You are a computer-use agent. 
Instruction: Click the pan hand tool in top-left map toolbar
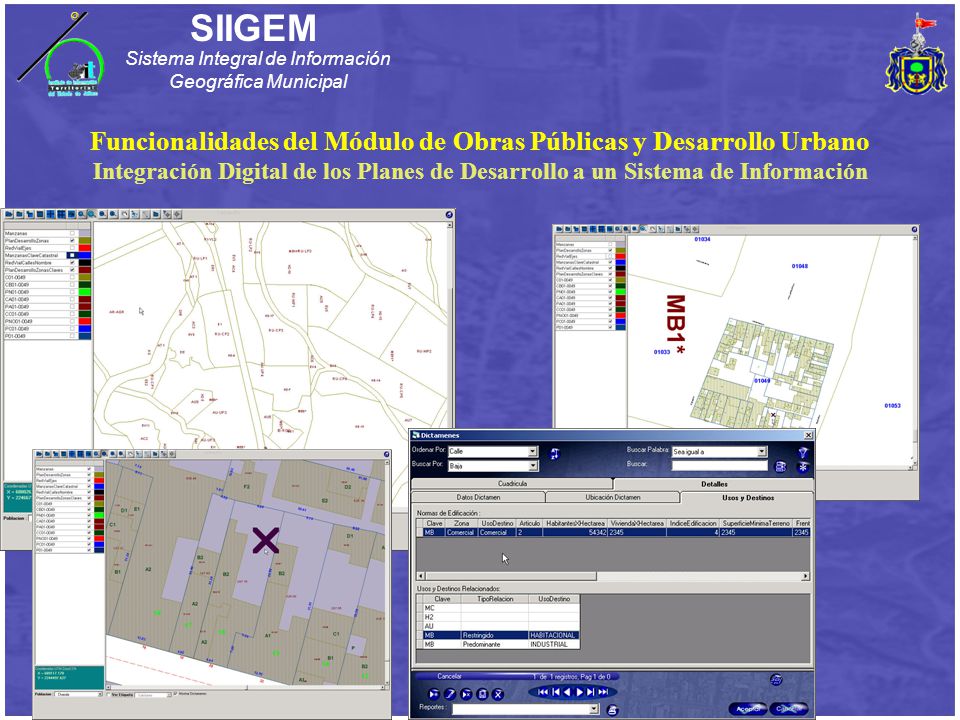[x=125, y=214]
